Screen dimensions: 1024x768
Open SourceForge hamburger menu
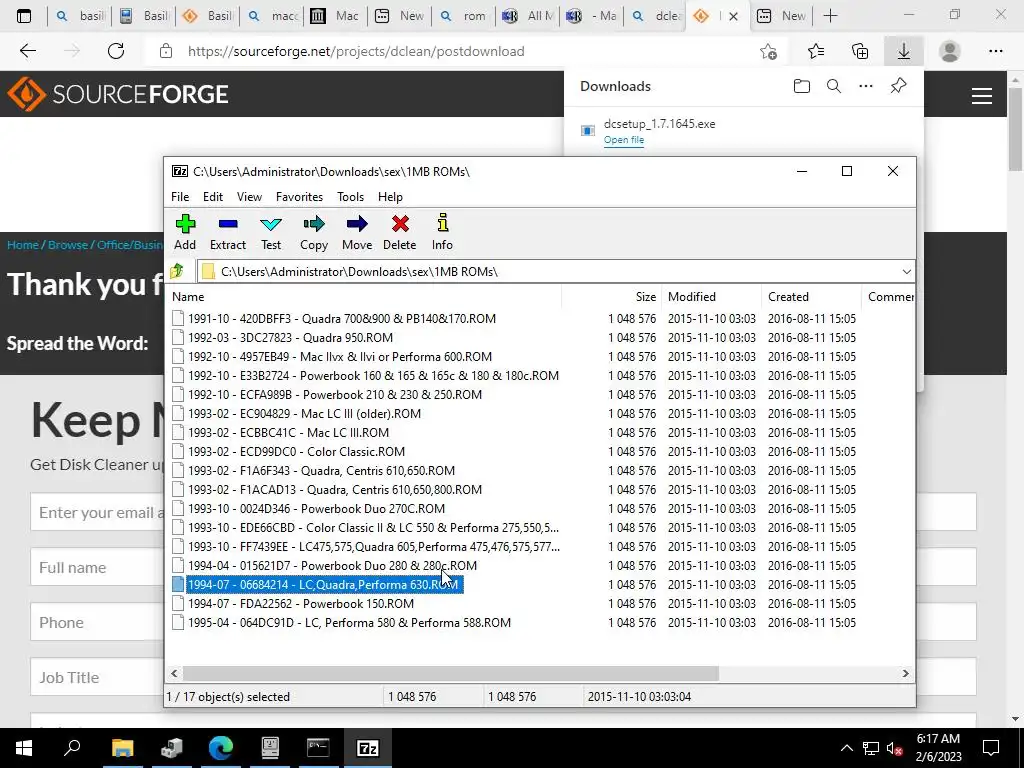[982, 95]
